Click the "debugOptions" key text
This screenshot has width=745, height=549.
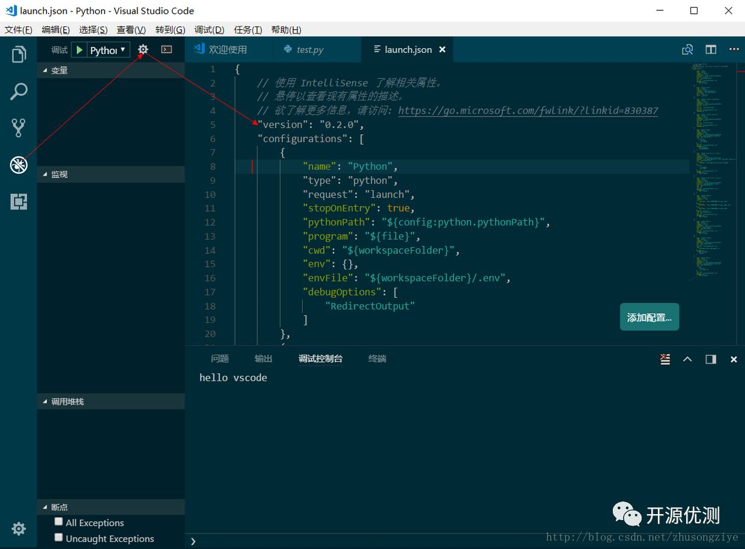point(342,292)
